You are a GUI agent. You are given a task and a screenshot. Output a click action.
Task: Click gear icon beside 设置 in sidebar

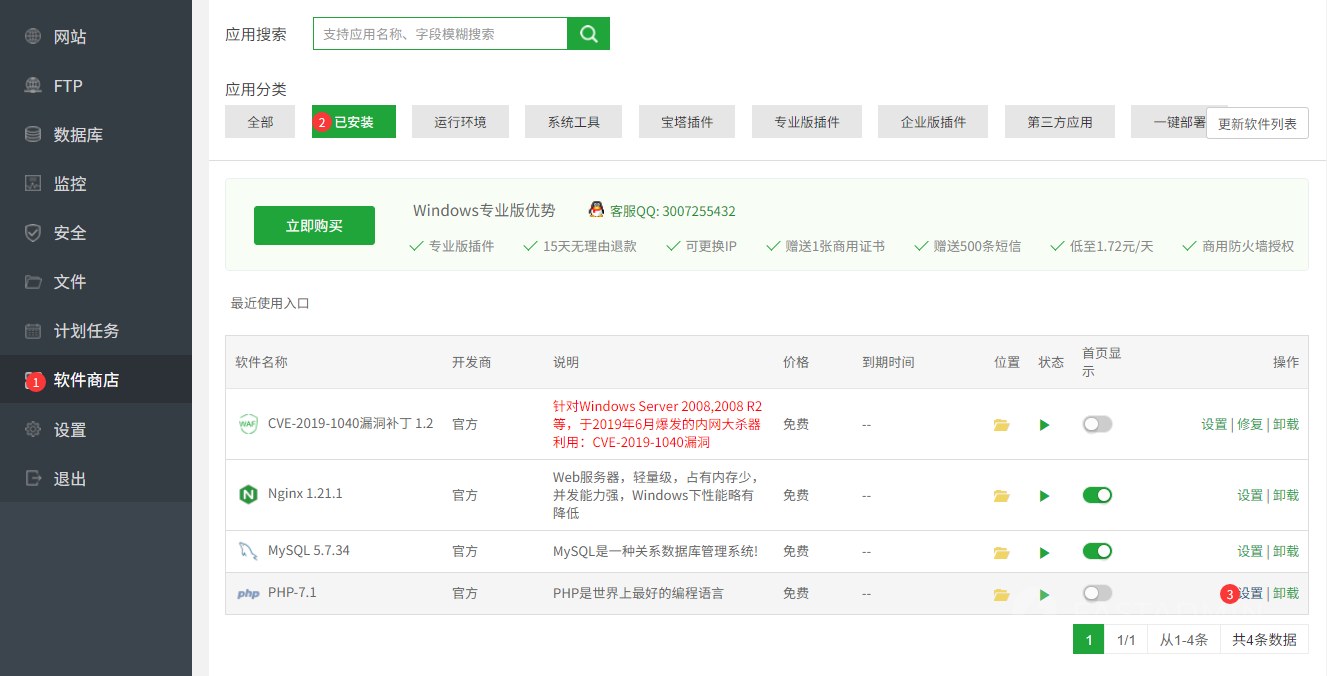point(33,430)
